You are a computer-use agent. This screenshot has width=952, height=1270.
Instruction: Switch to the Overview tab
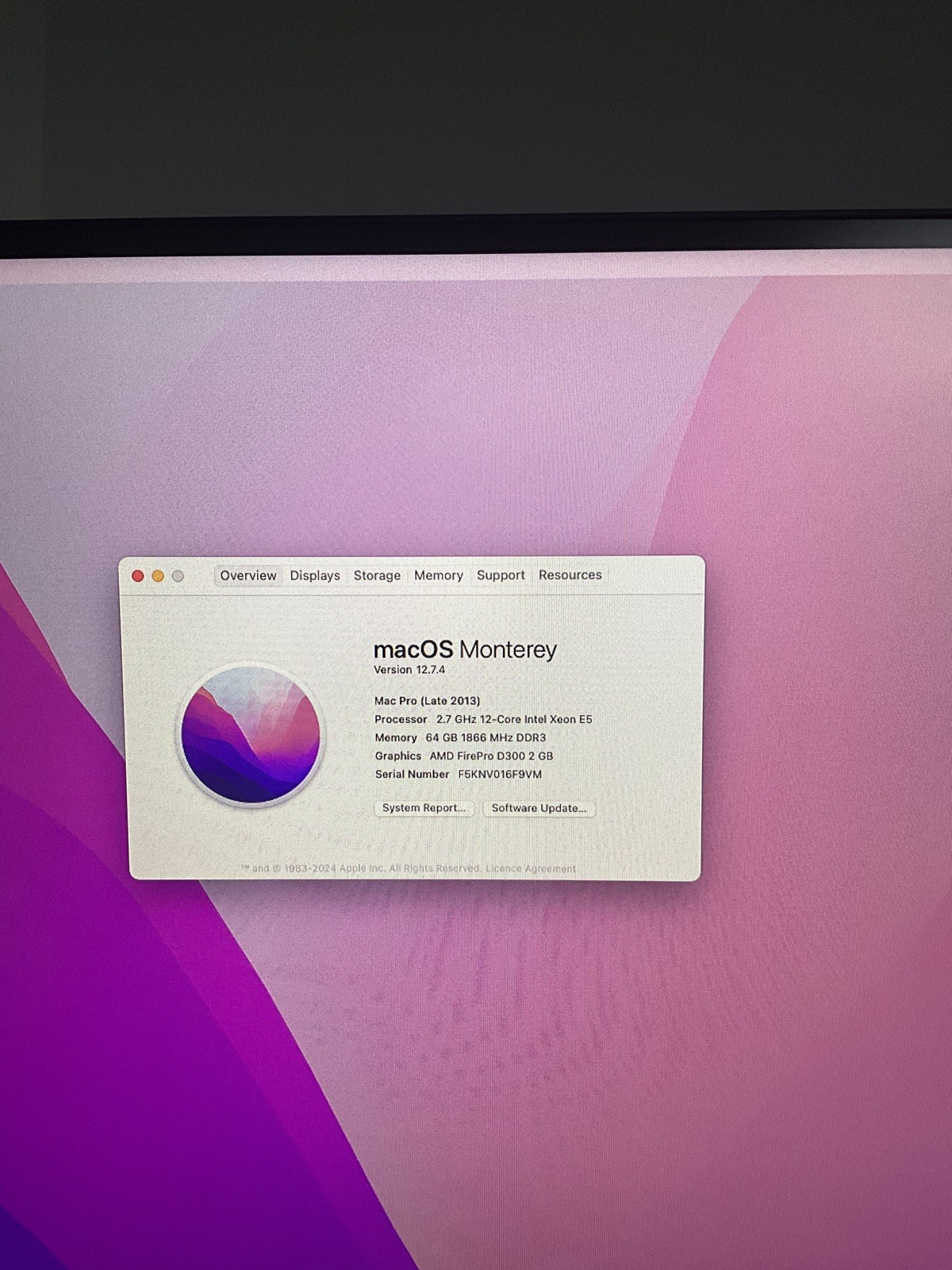click(248, 575)
